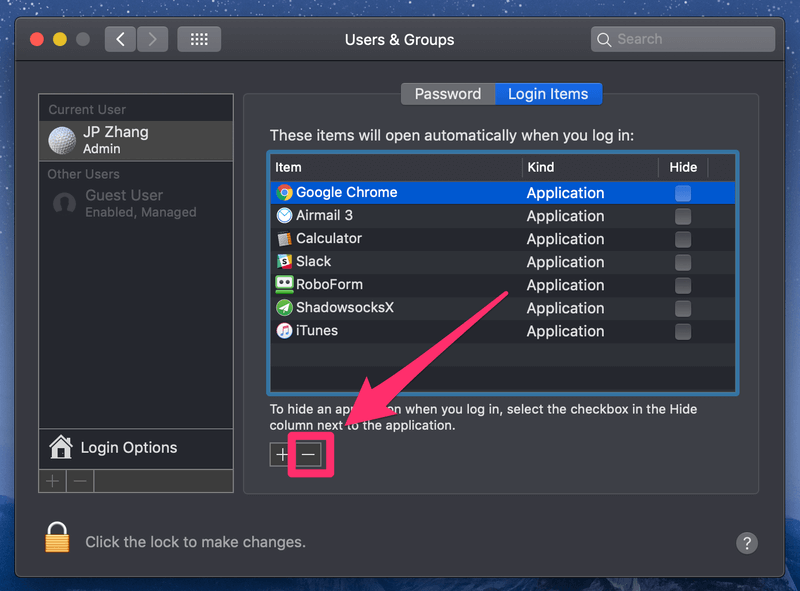Select the ShadowsocksX row name
The image size is (800, 591).
345,307
